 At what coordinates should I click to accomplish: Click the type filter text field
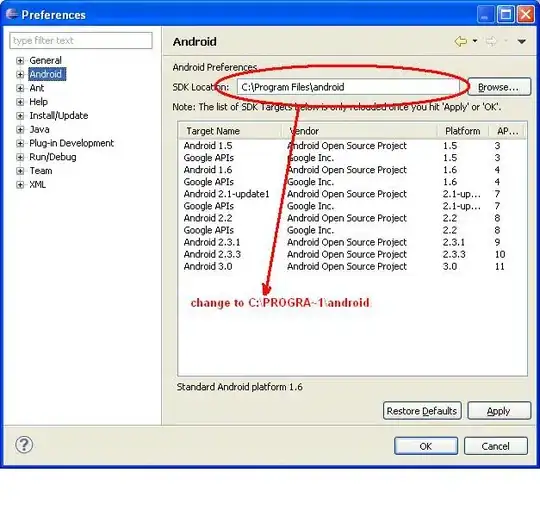point(81,41)
